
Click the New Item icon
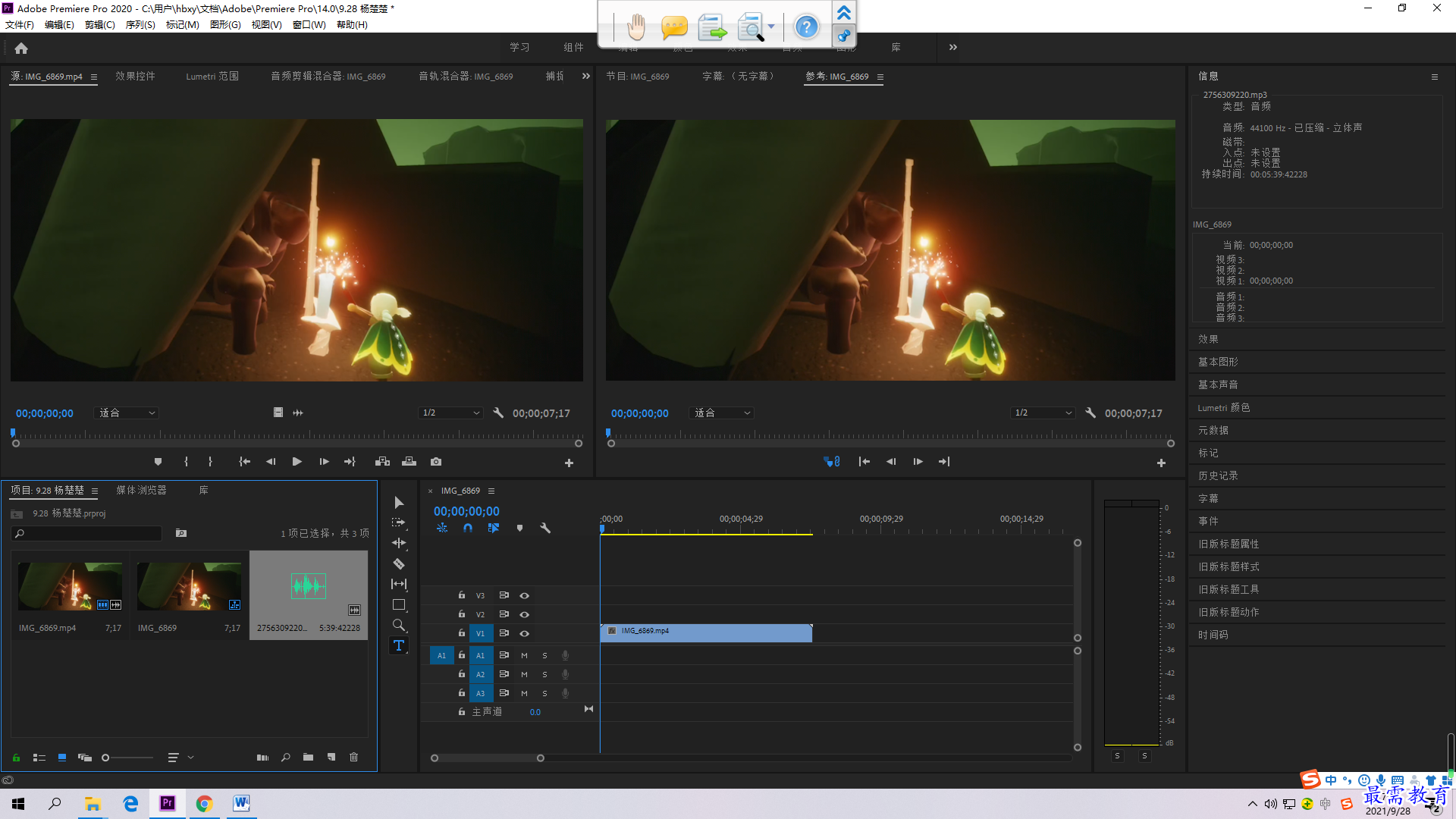[x=331, y=758]
